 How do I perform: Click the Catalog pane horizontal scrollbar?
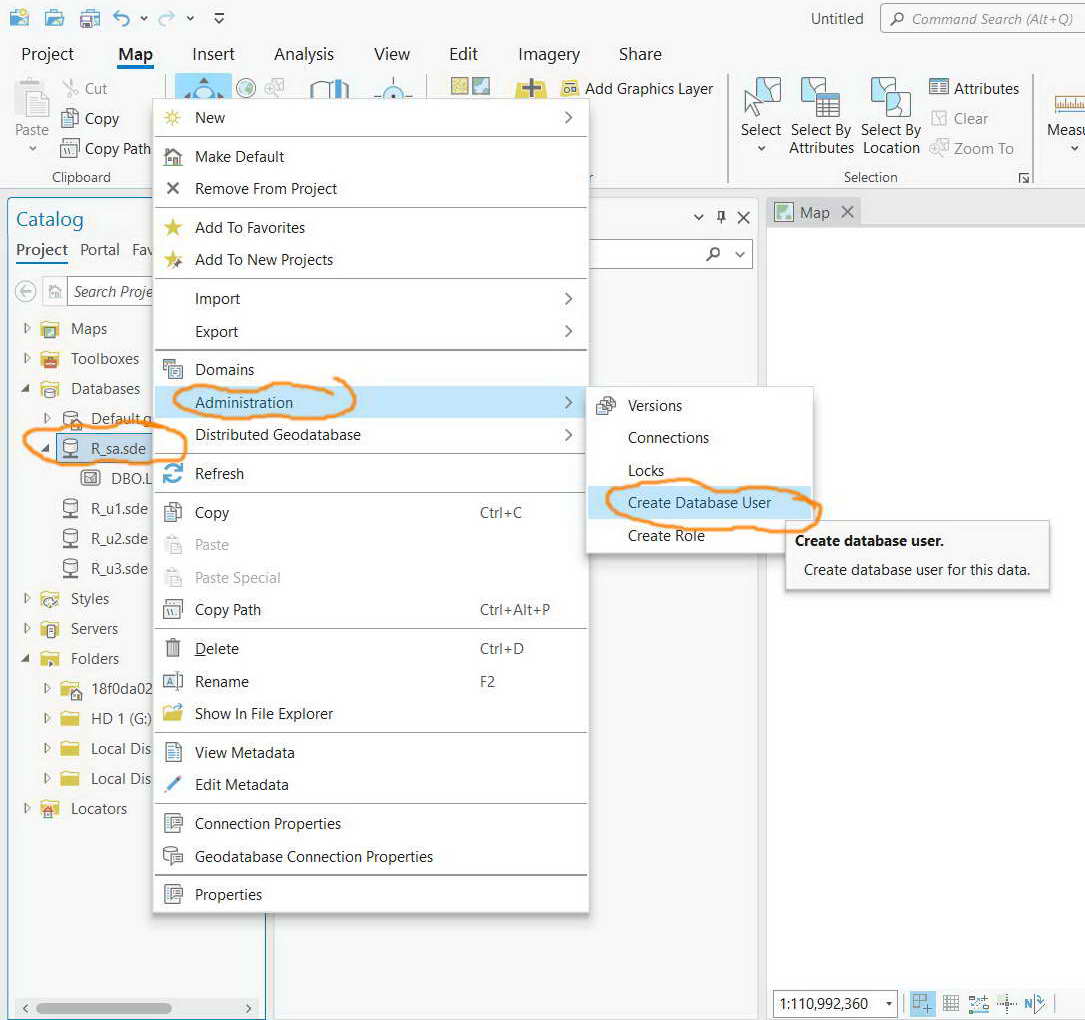pyautogui.click(x=104, y=1008)
